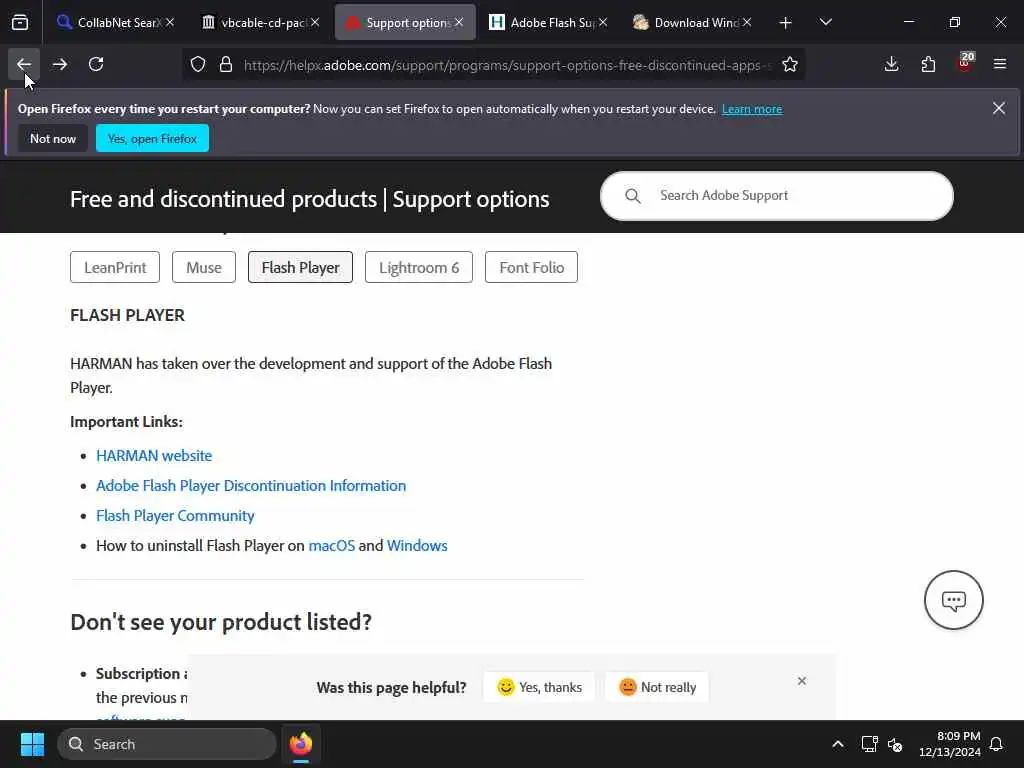This screenshot has height=768, width=1024.
Task: Open the taskbar clock and date
Action: (950, 744)
